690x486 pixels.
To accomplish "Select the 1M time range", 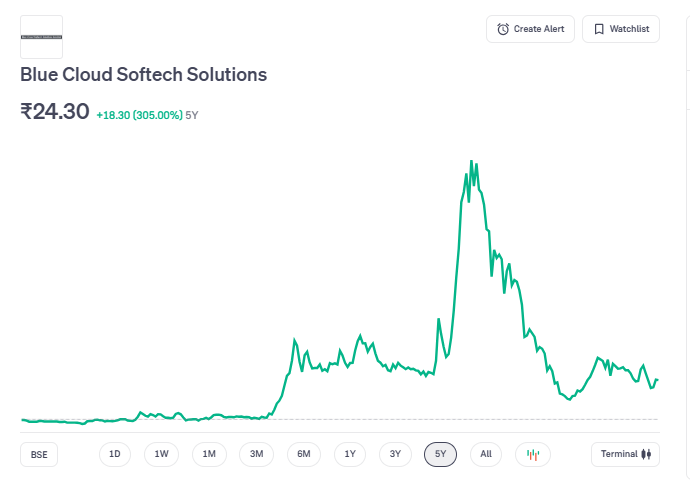I will click(x=209, y=454).
